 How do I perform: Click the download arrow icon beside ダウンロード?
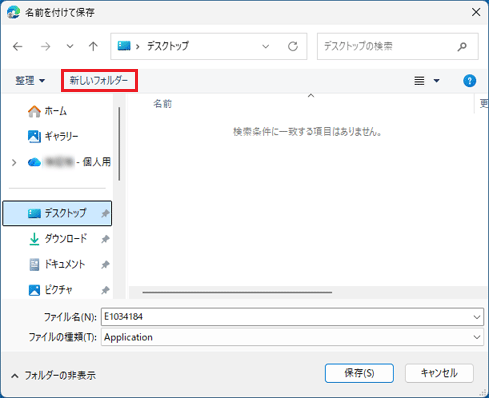[34, 239]
